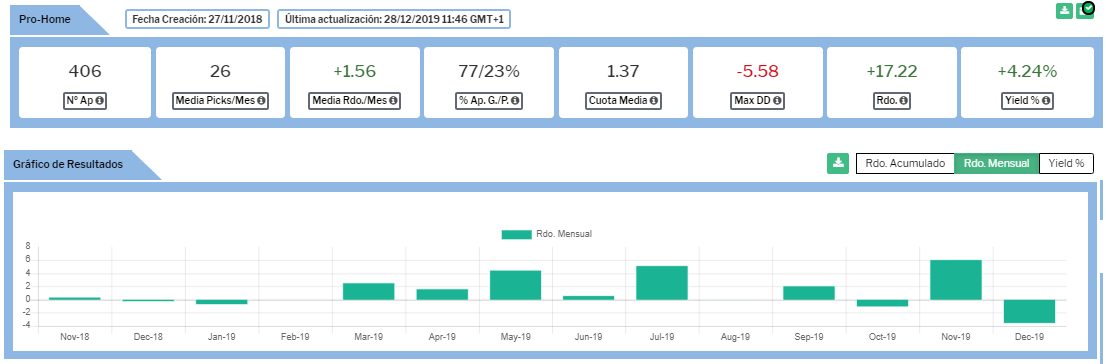The image size is (1106, 364).
Task: Select the -5.58 drawdown value
Action: click(x=758, y=71)
